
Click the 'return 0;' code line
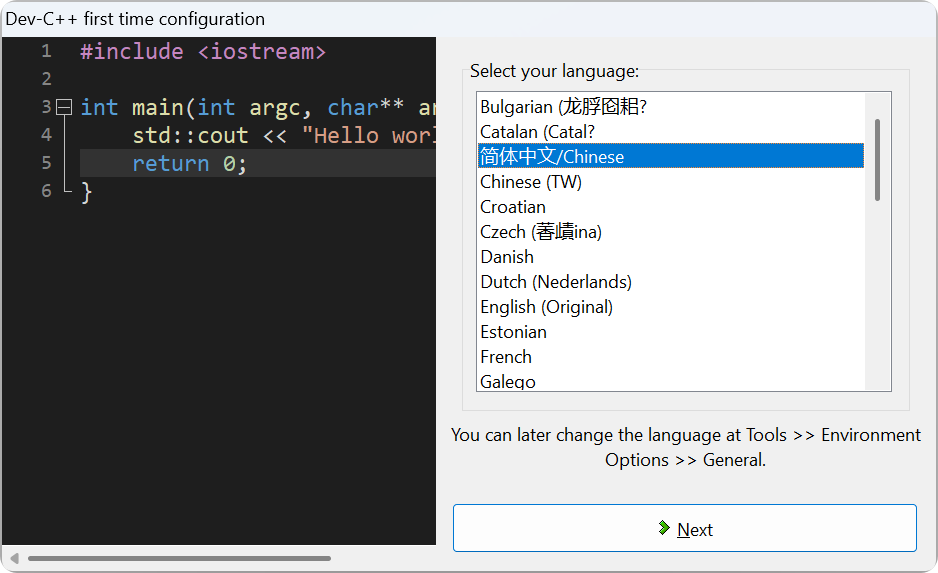(x=189, y=163)
